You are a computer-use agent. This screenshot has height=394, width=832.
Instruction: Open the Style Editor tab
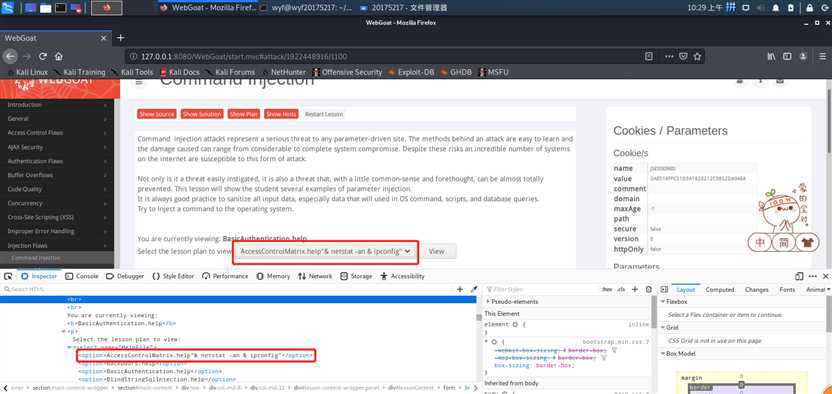coord(173,276)
